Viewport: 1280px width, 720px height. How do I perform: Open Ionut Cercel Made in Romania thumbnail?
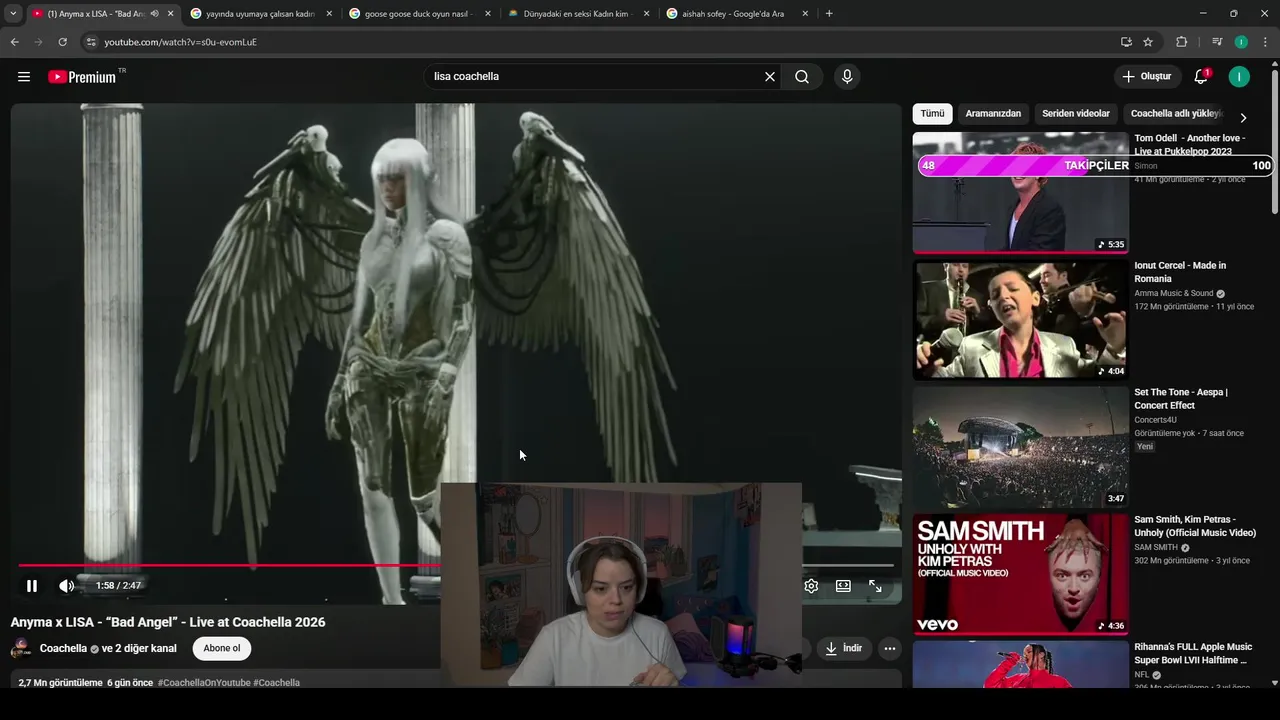tap(1020, 320)
